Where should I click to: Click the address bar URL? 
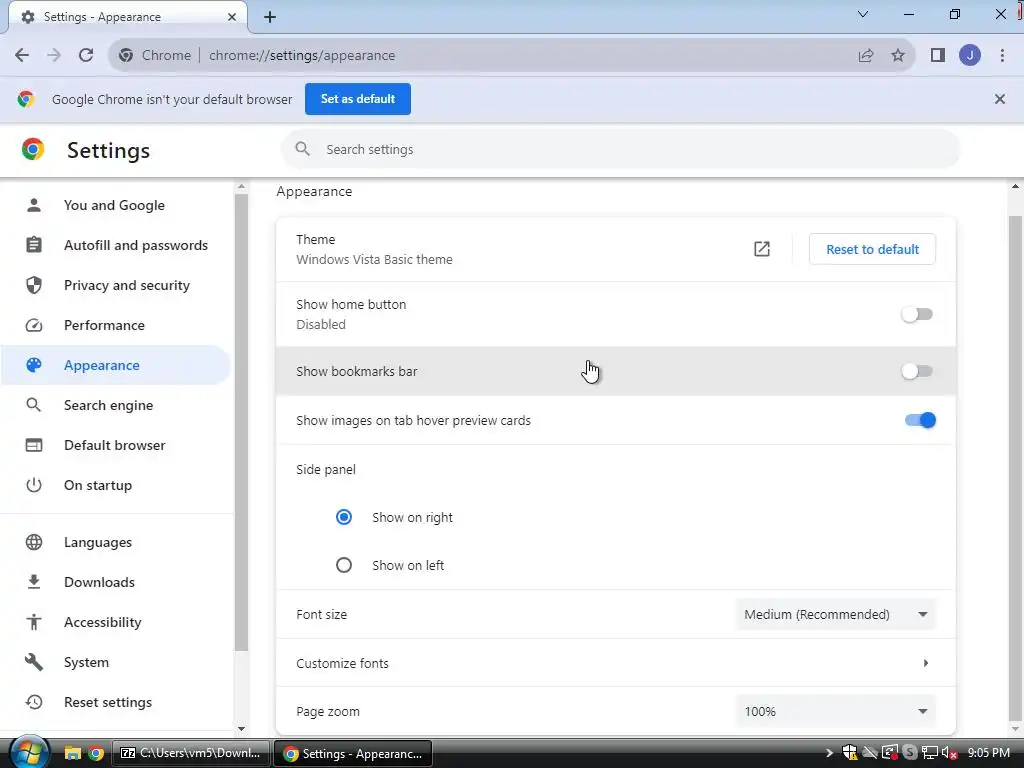click(x=302, y=56)
